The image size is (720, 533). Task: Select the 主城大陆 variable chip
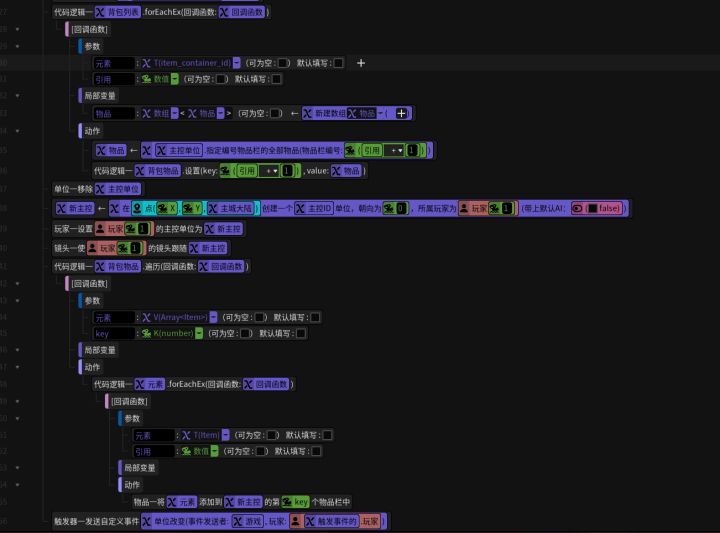click(231, 208)
